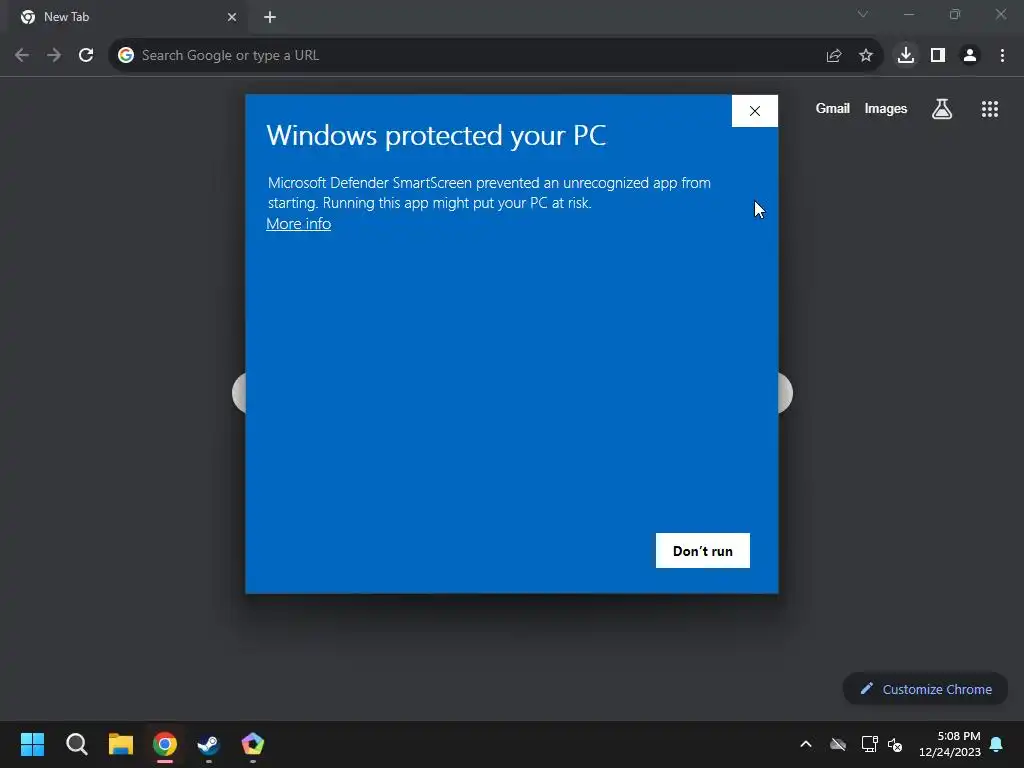Go forward to next page
Screen dimensions: 1024x768
(x=54, y=55)
